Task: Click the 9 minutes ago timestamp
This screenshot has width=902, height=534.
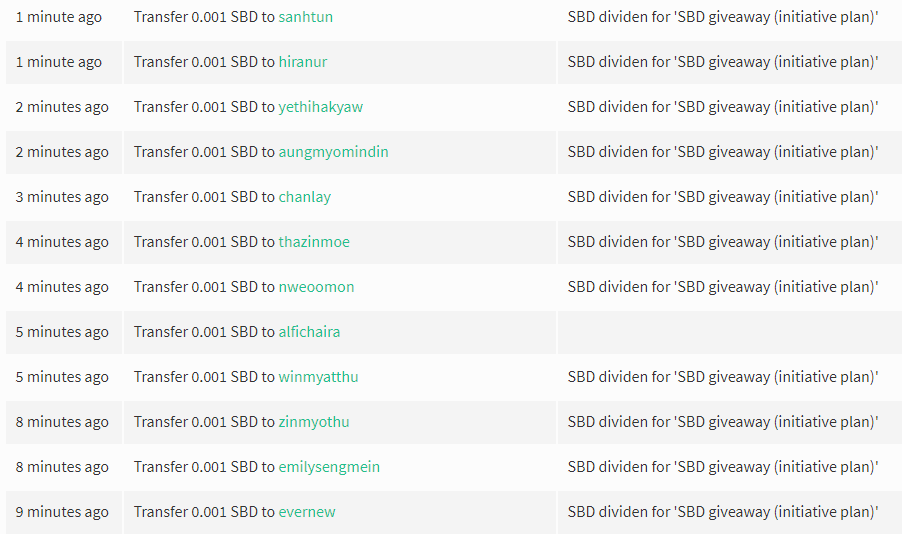Action: coord(62,512)
